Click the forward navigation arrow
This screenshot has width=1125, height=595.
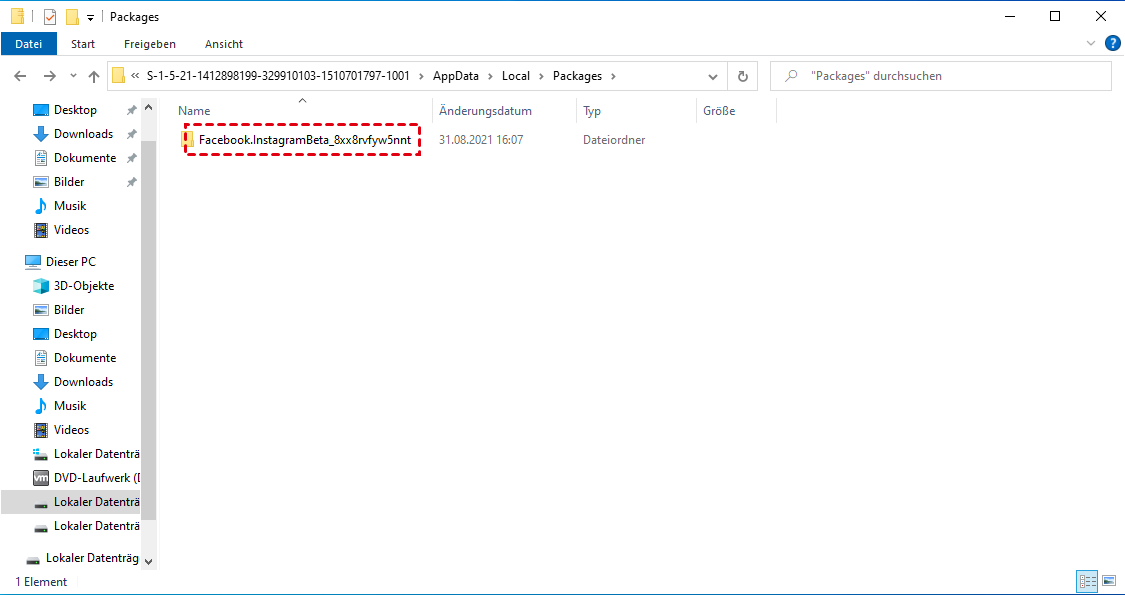point(49,76)
